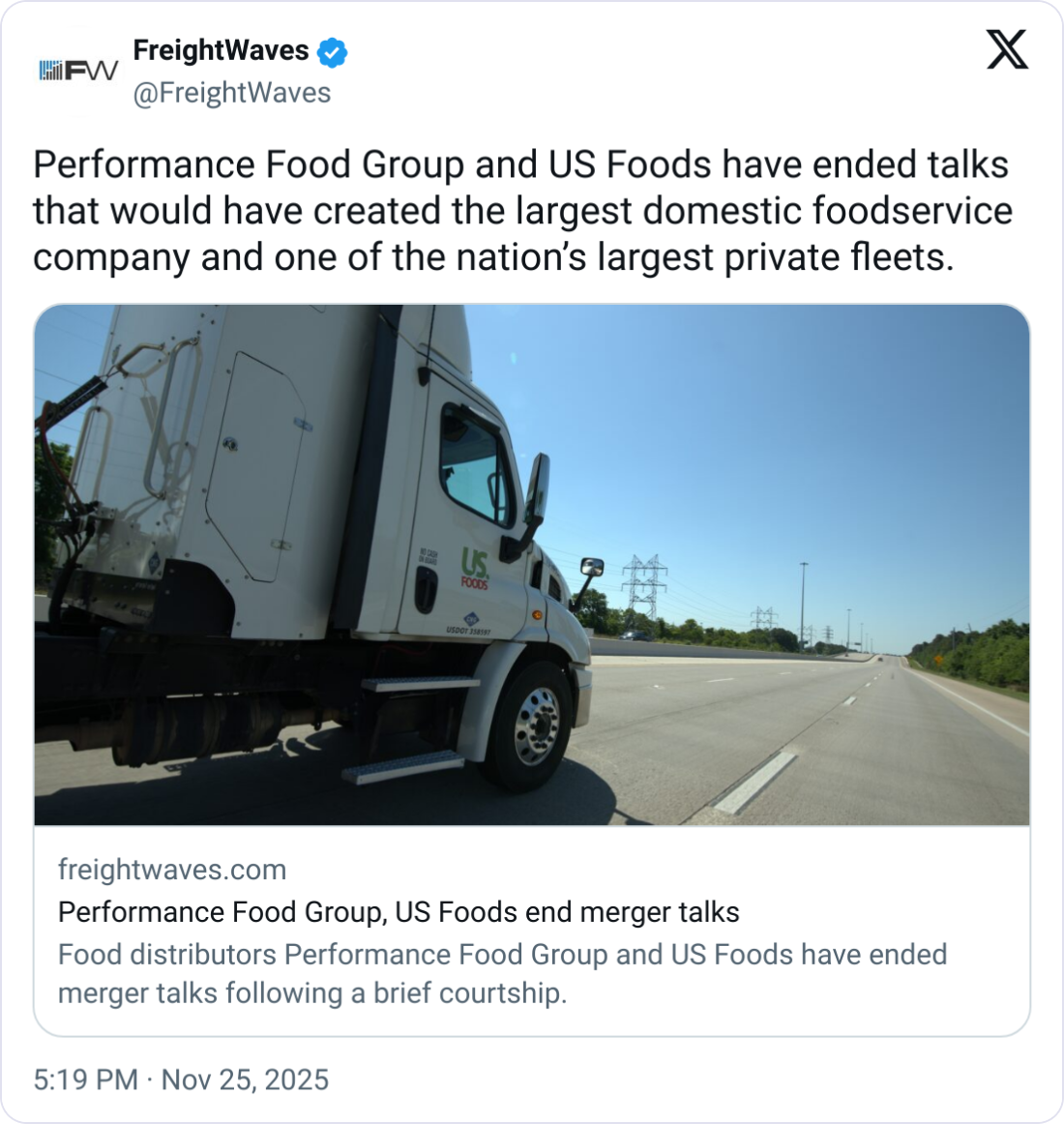Click the blue verified checkmark badge
This screenshot has width=1064, height=1124.
coord(332,52)
